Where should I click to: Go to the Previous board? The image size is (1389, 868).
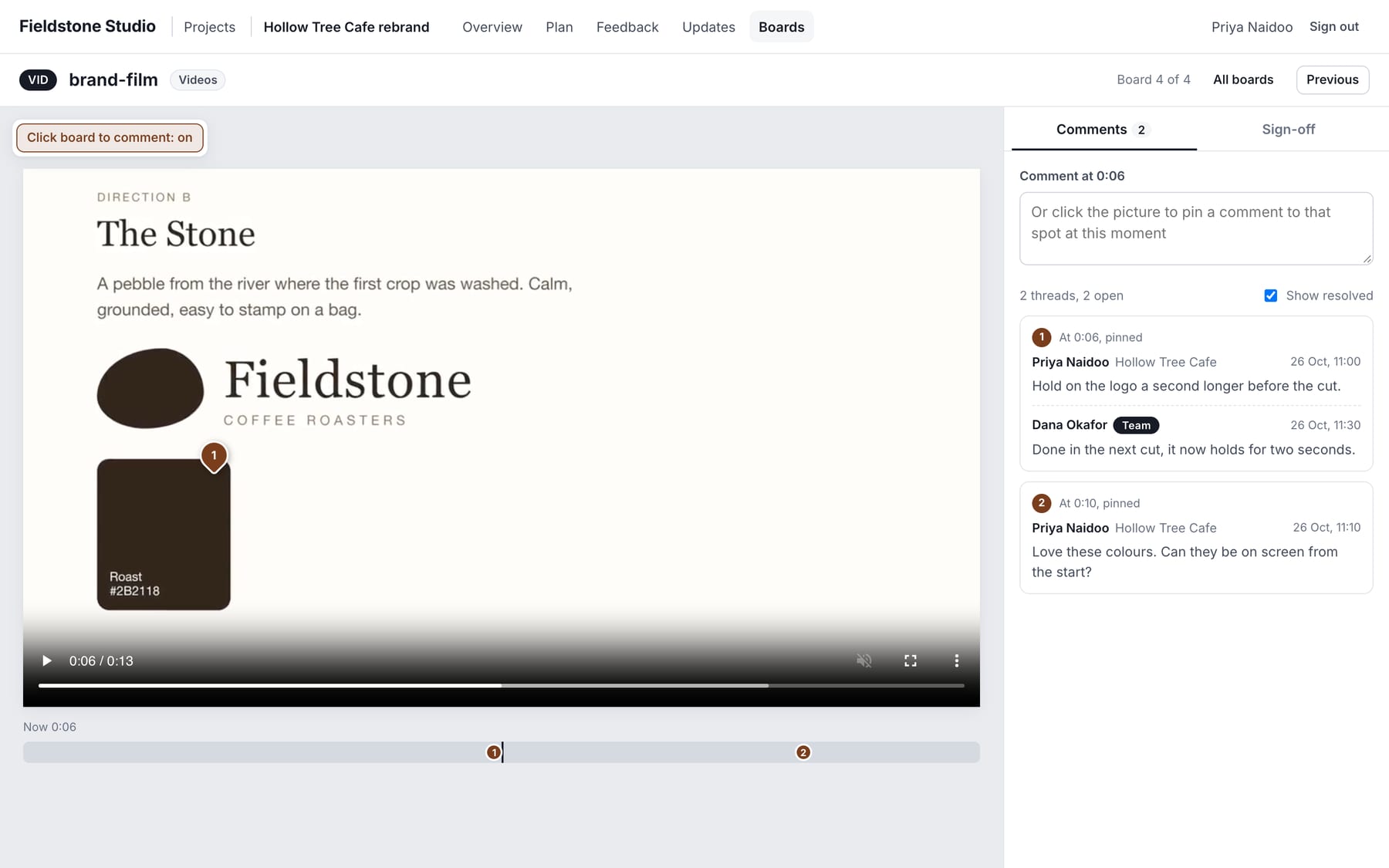(x=1333, y=79)
